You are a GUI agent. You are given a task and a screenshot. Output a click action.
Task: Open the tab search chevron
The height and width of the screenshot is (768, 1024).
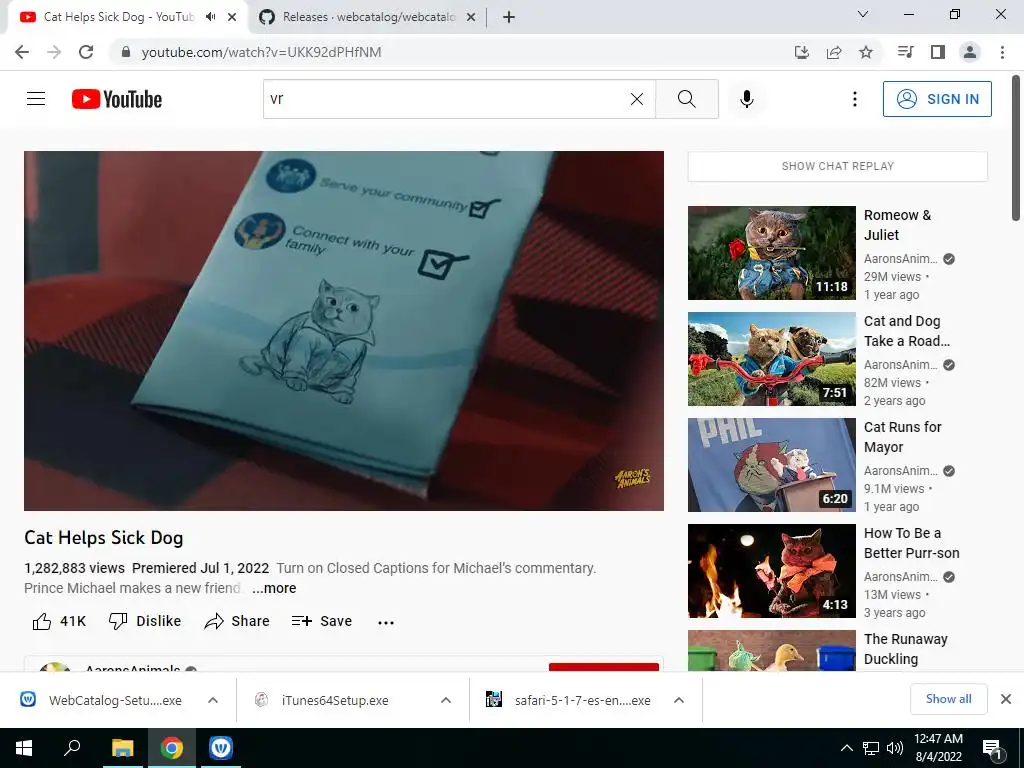tap(863, 14)
